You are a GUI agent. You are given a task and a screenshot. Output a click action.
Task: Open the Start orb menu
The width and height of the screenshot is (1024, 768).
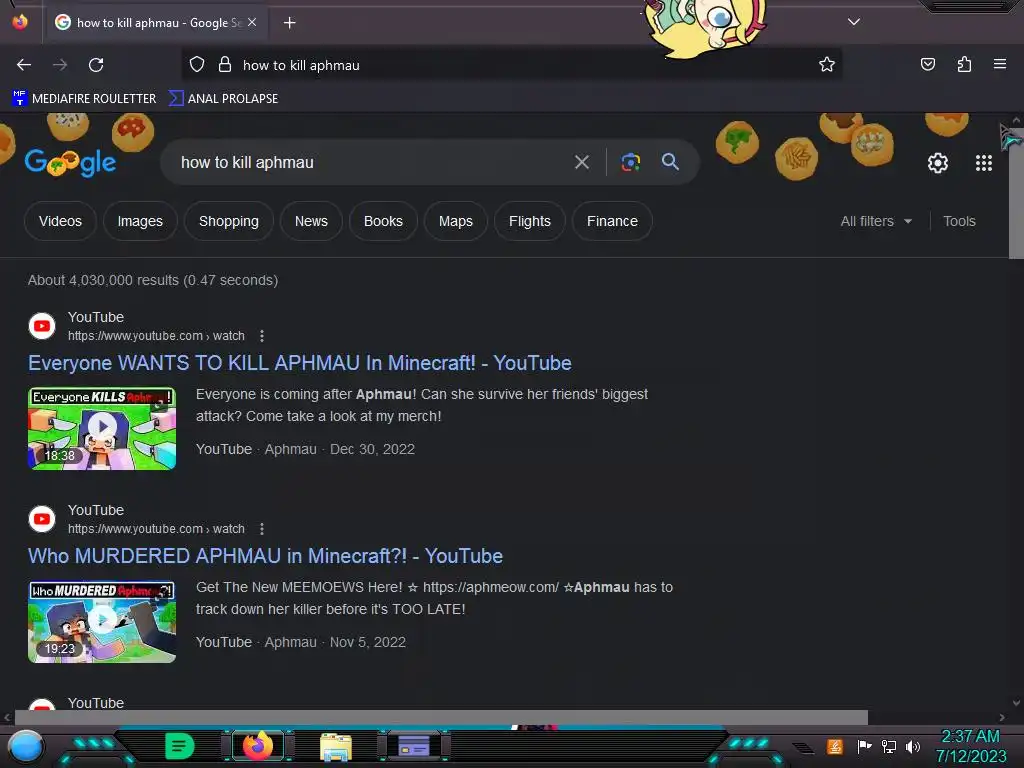(26, 747)
